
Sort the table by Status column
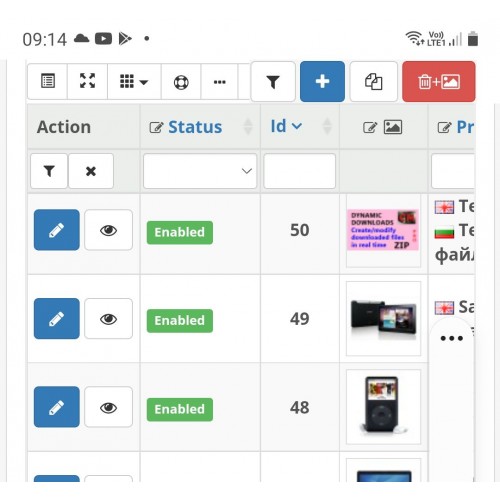point(195,127)
